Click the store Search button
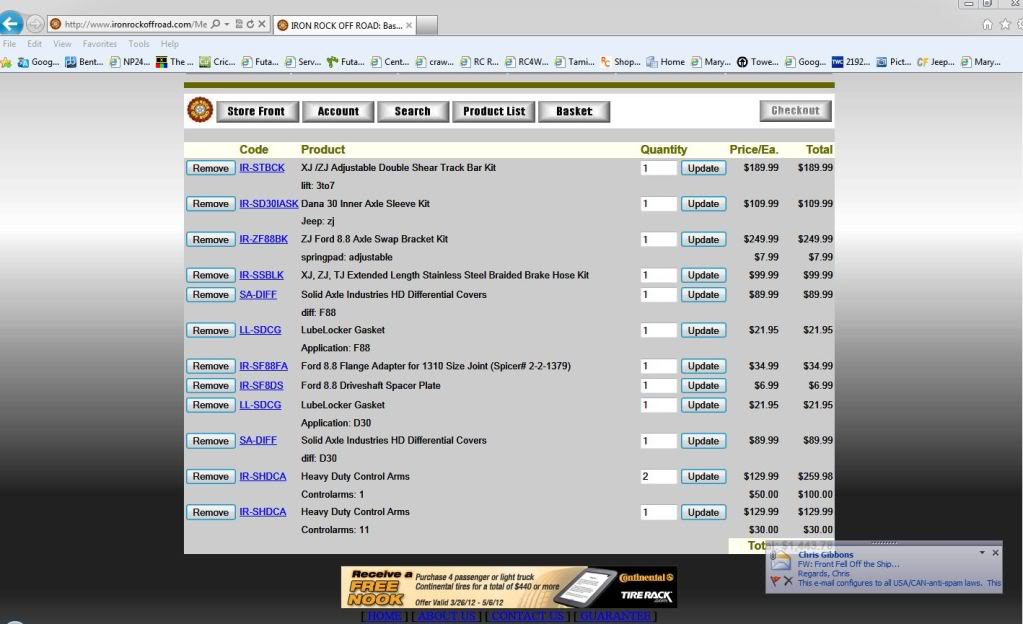Image resolution: width=1023 pixels, height=624 pixels. 413,112
